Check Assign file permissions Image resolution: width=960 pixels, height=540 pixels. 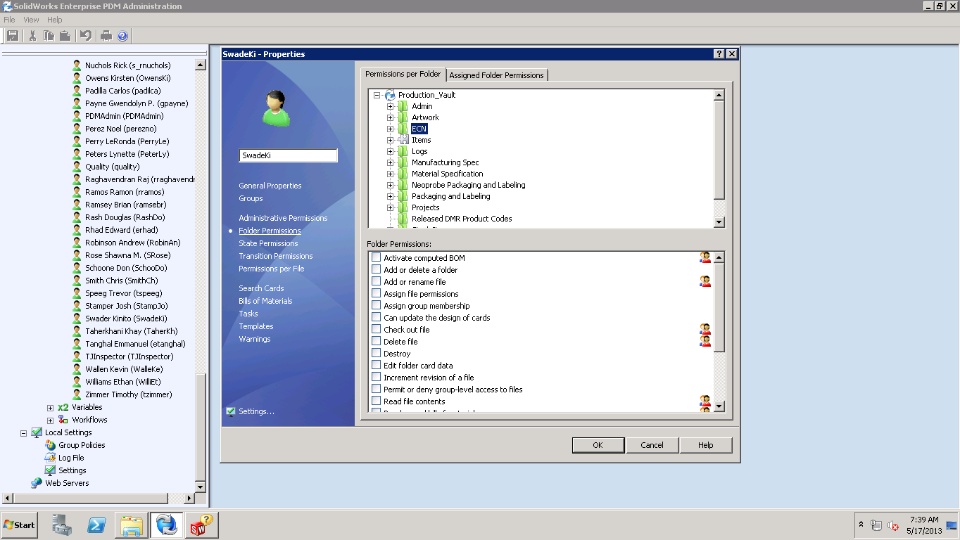376,293
